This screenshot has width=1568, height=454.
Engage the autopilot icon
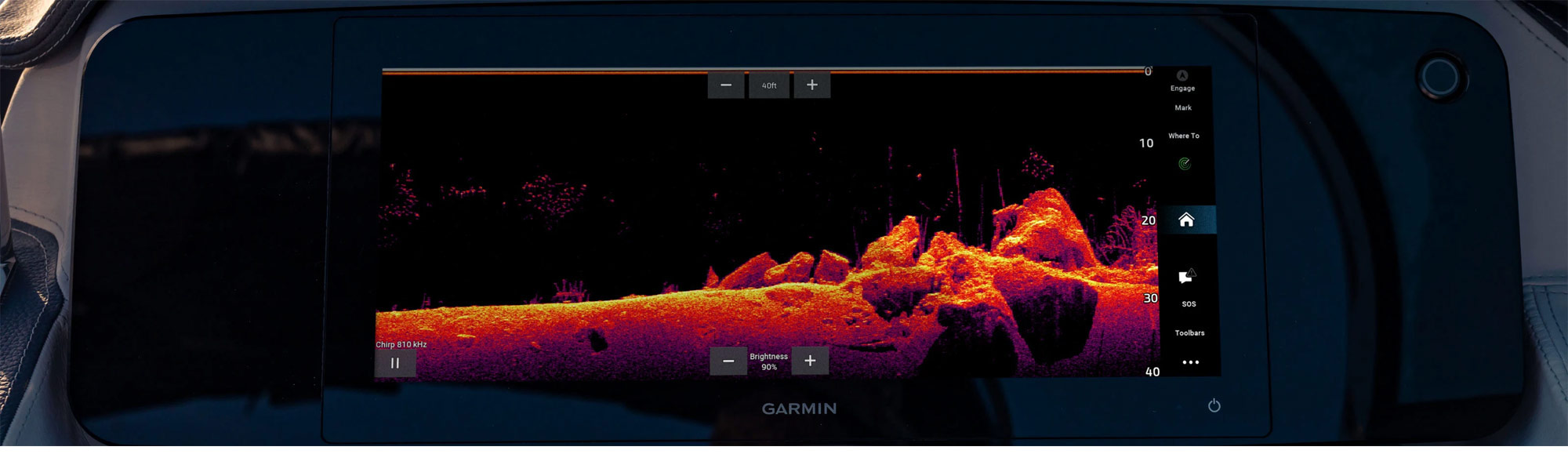[1182, 77]
